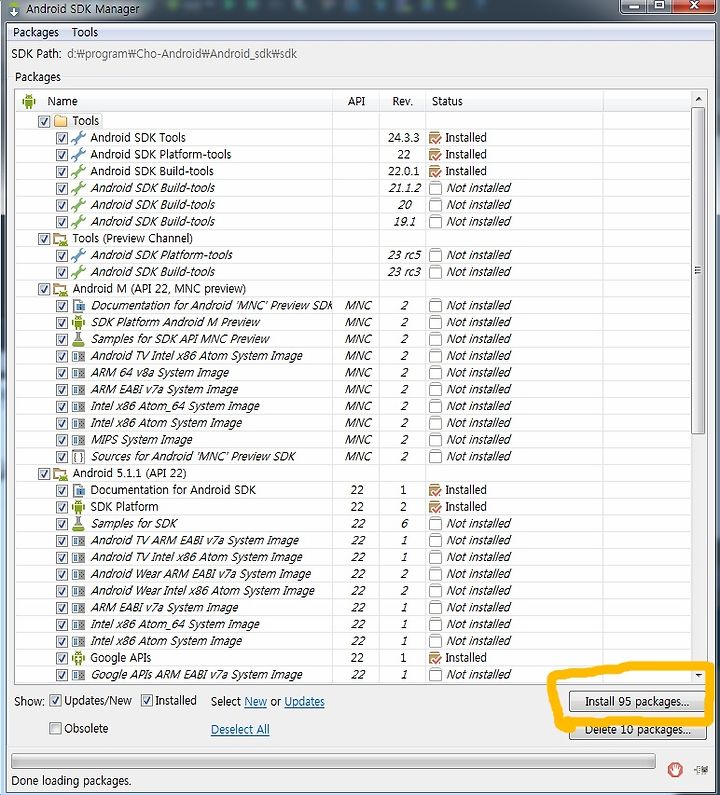Click the system image icon of ARM 64 v8a System Image
This screenshot has width=720, height=795.
[79, 373]
